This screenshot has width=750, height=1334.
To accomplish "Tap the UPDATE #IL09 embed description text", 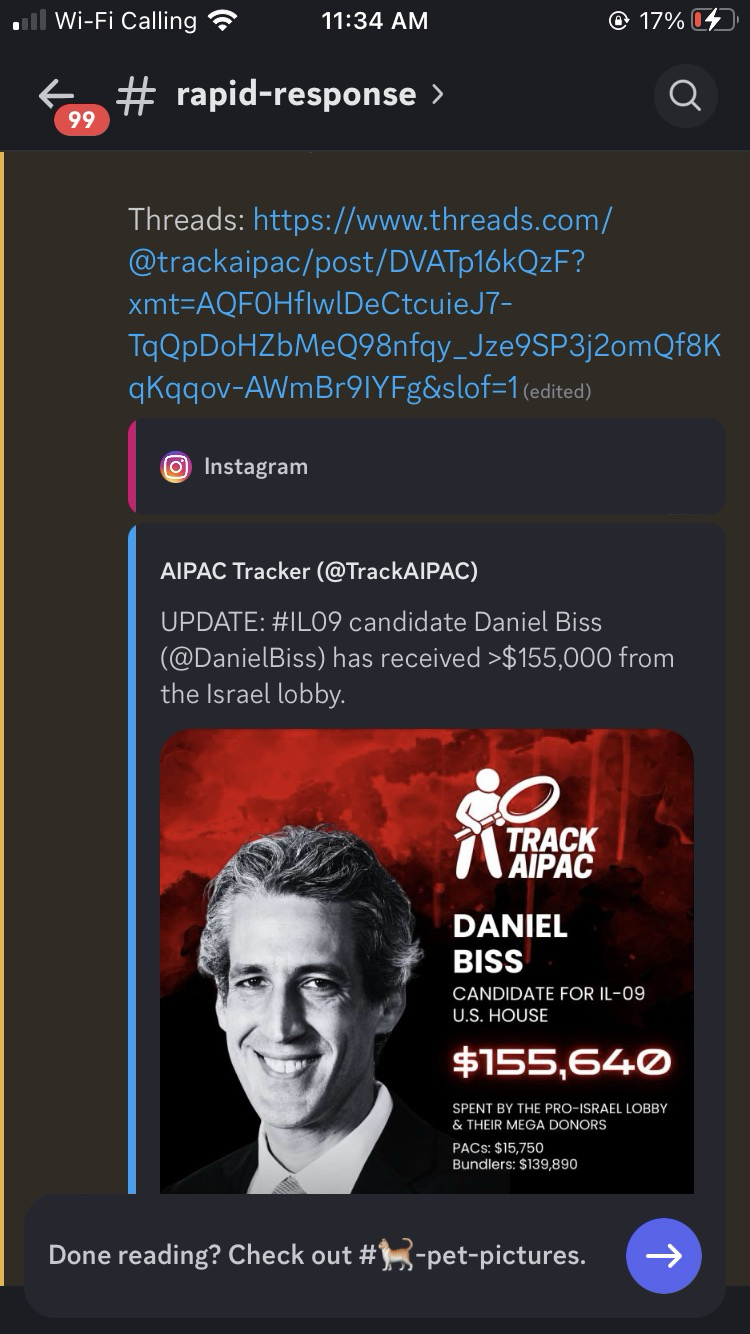I will pos(417,658).
